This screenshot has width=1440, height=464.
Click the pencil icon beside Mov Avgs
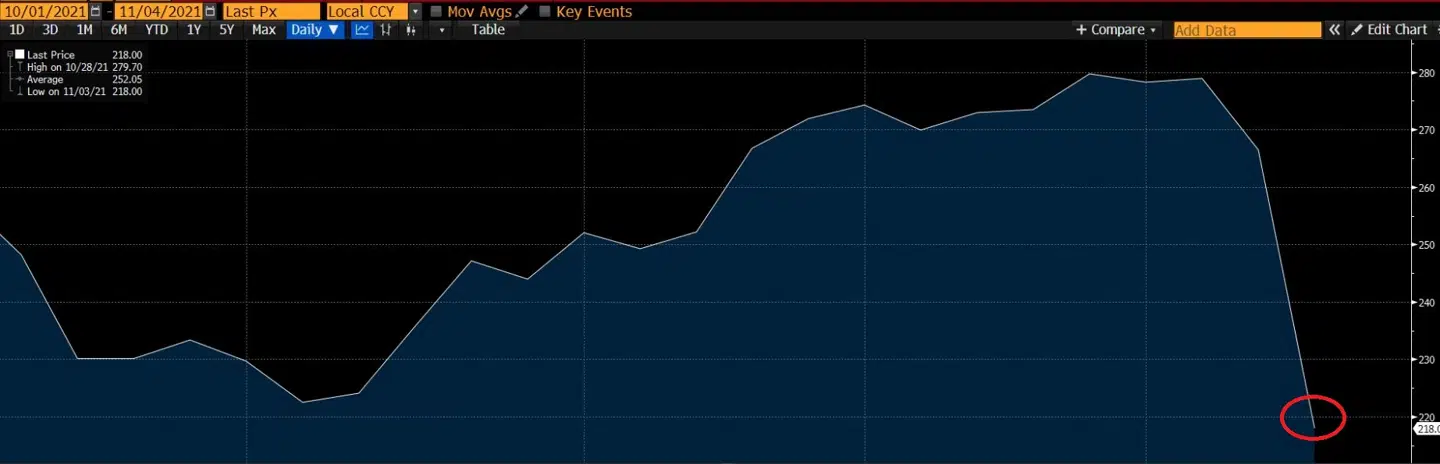(x=521, y=12)
